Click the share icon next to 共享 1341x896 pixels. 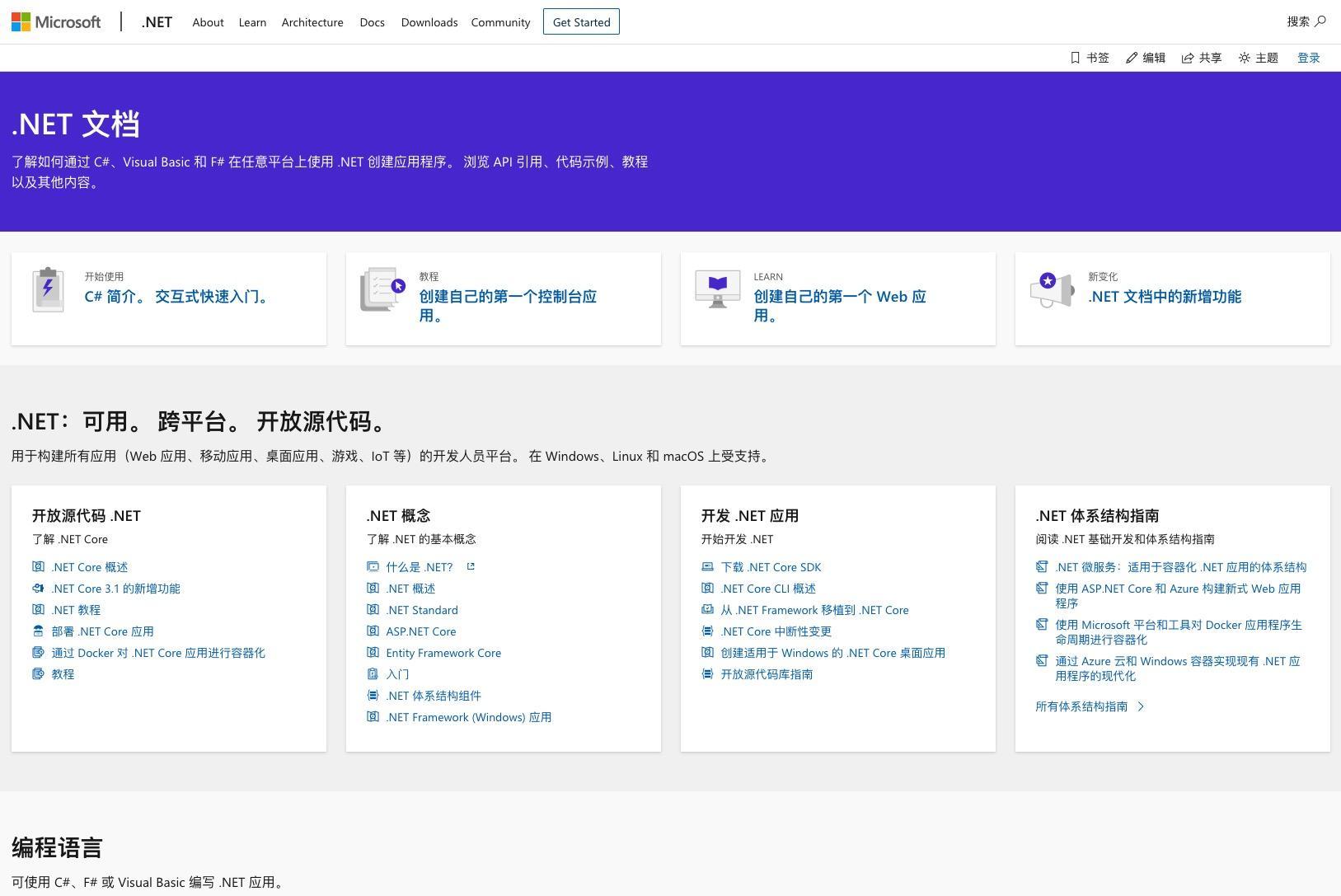(1188, 58)
